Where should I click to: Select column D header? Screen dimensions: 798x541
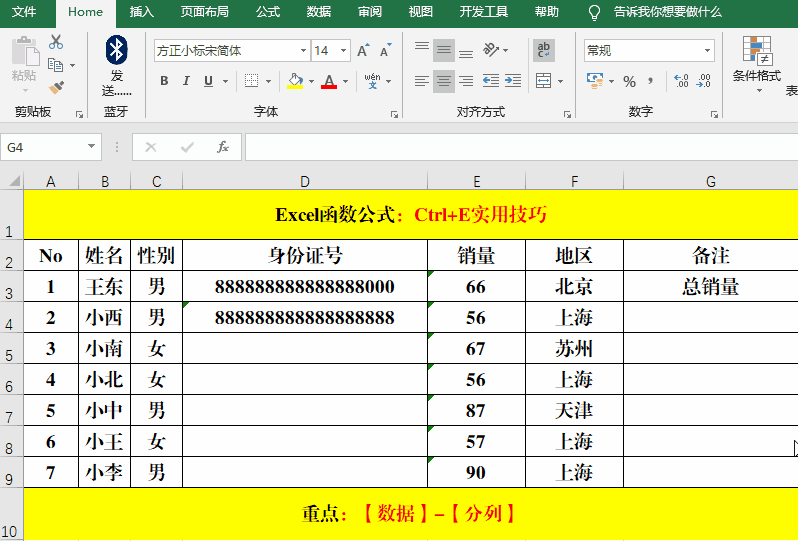(305, 181)
